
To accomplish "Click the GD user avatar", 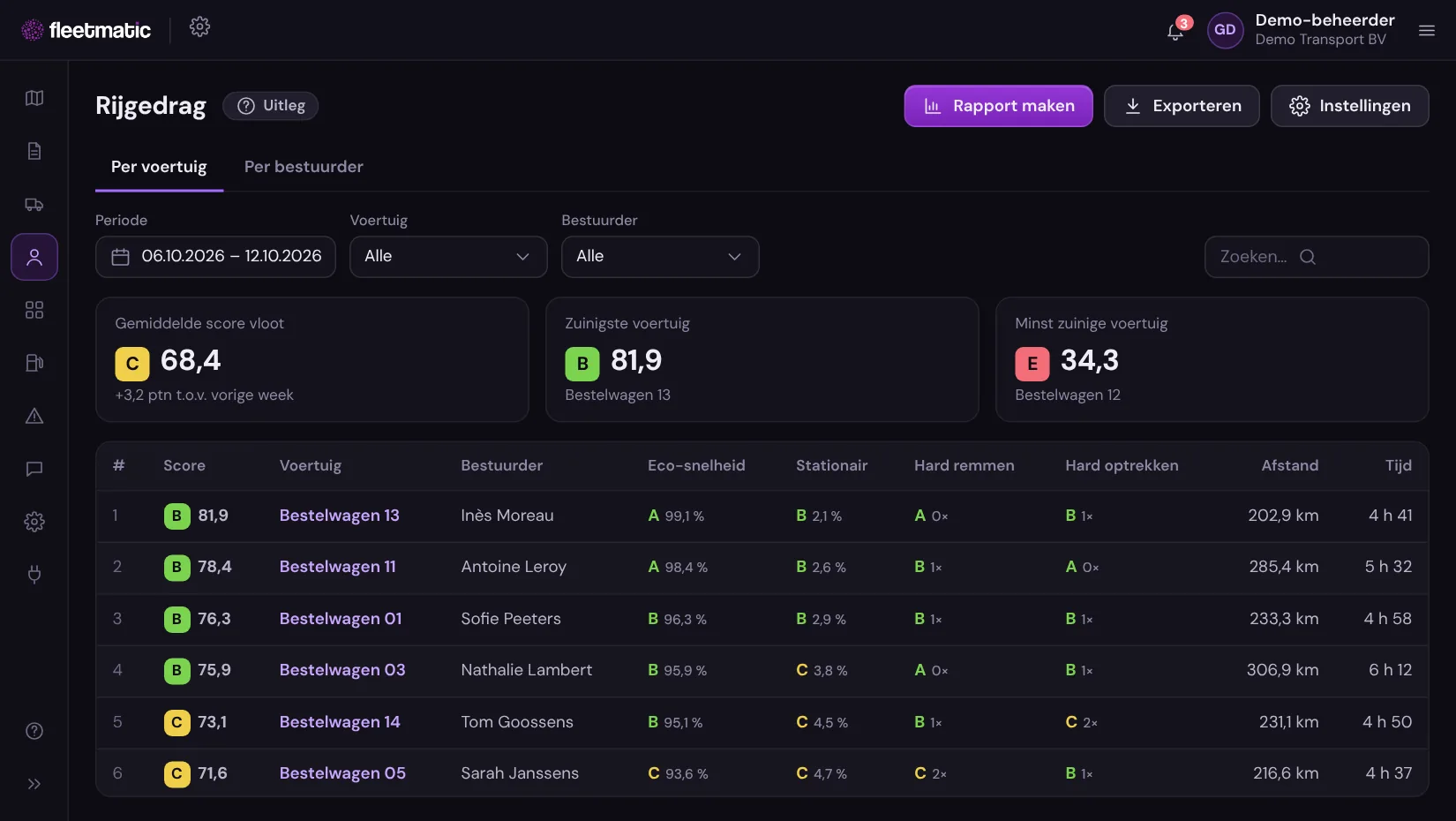I will click(1225, 30).
